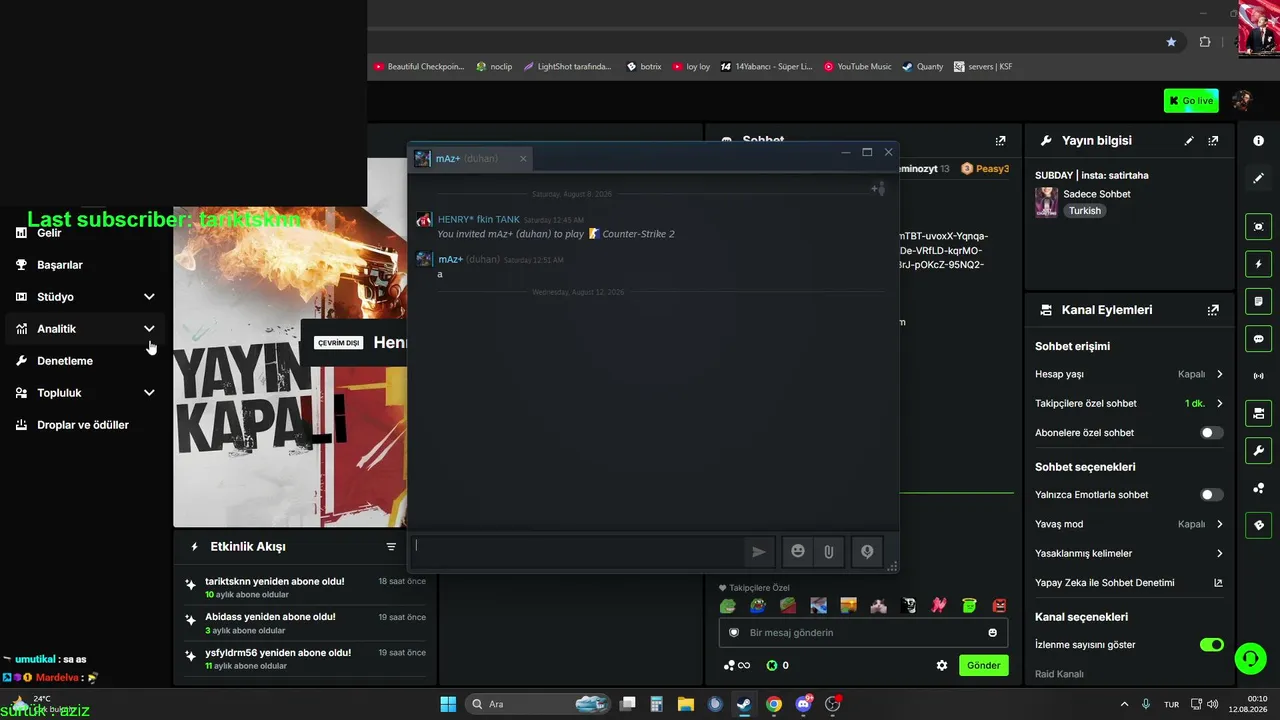Open the profile avatar next to Go live

(x=1242, y=100)
